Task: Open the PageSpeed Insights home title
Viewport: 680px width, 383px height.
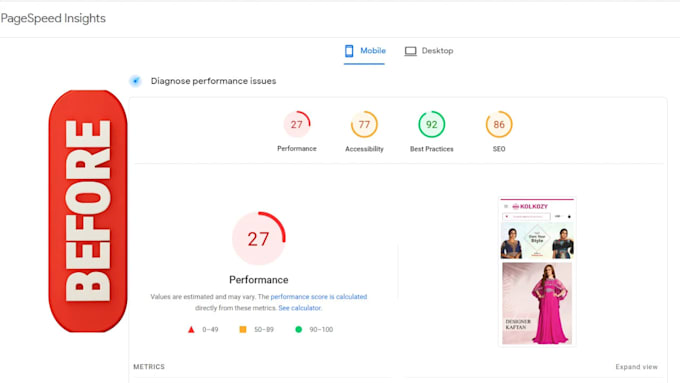Action: coord(53,18)
